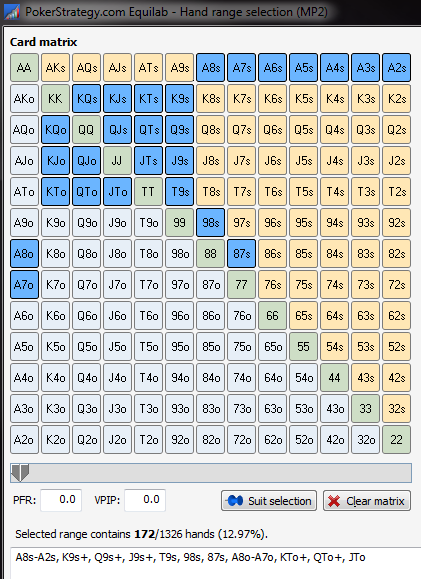Toggle the 22 pocket pair cell

(x=397, y=440)
